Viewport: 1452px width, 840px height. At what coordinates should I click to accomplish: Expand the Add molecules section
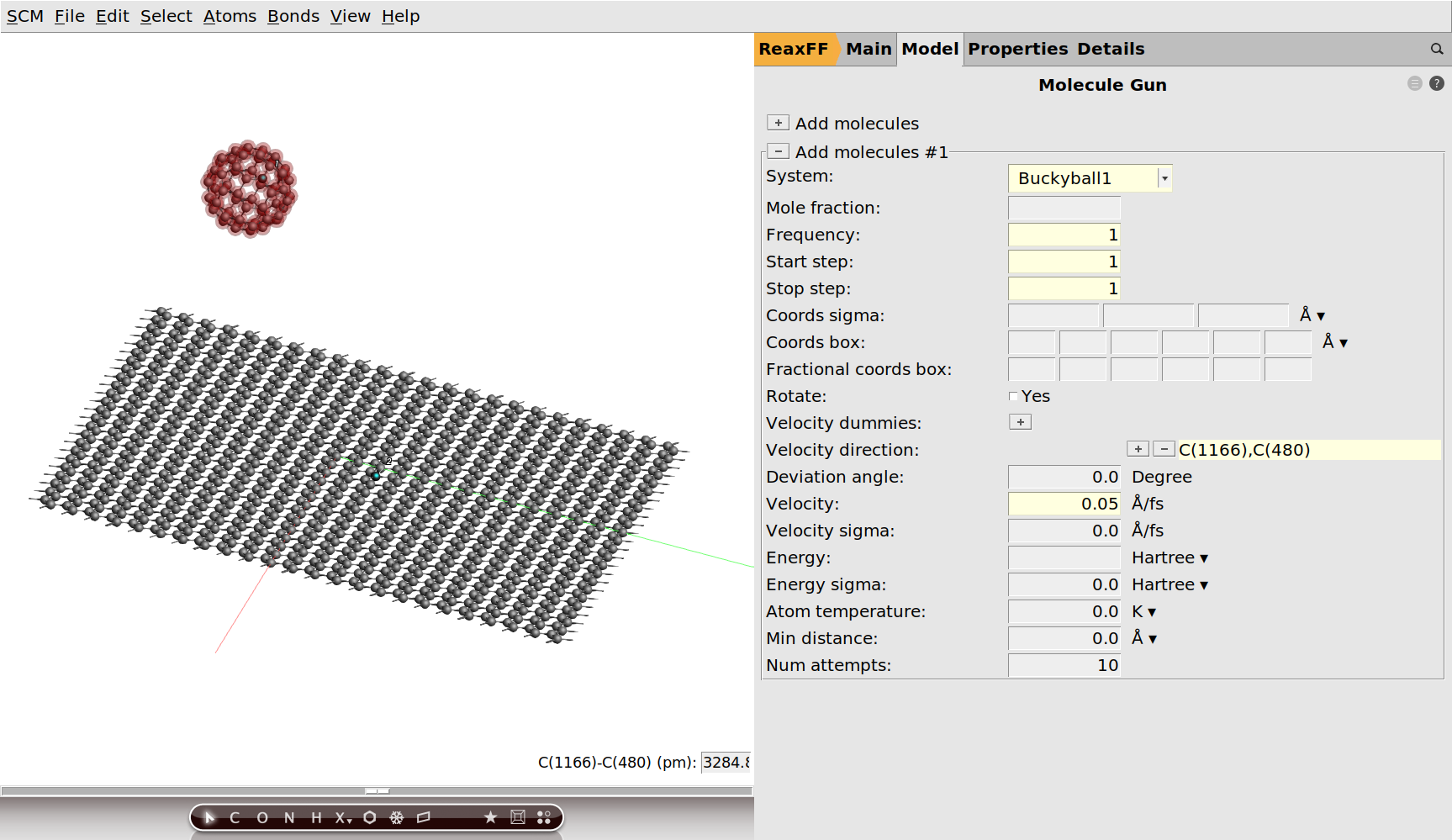[778, 123]
